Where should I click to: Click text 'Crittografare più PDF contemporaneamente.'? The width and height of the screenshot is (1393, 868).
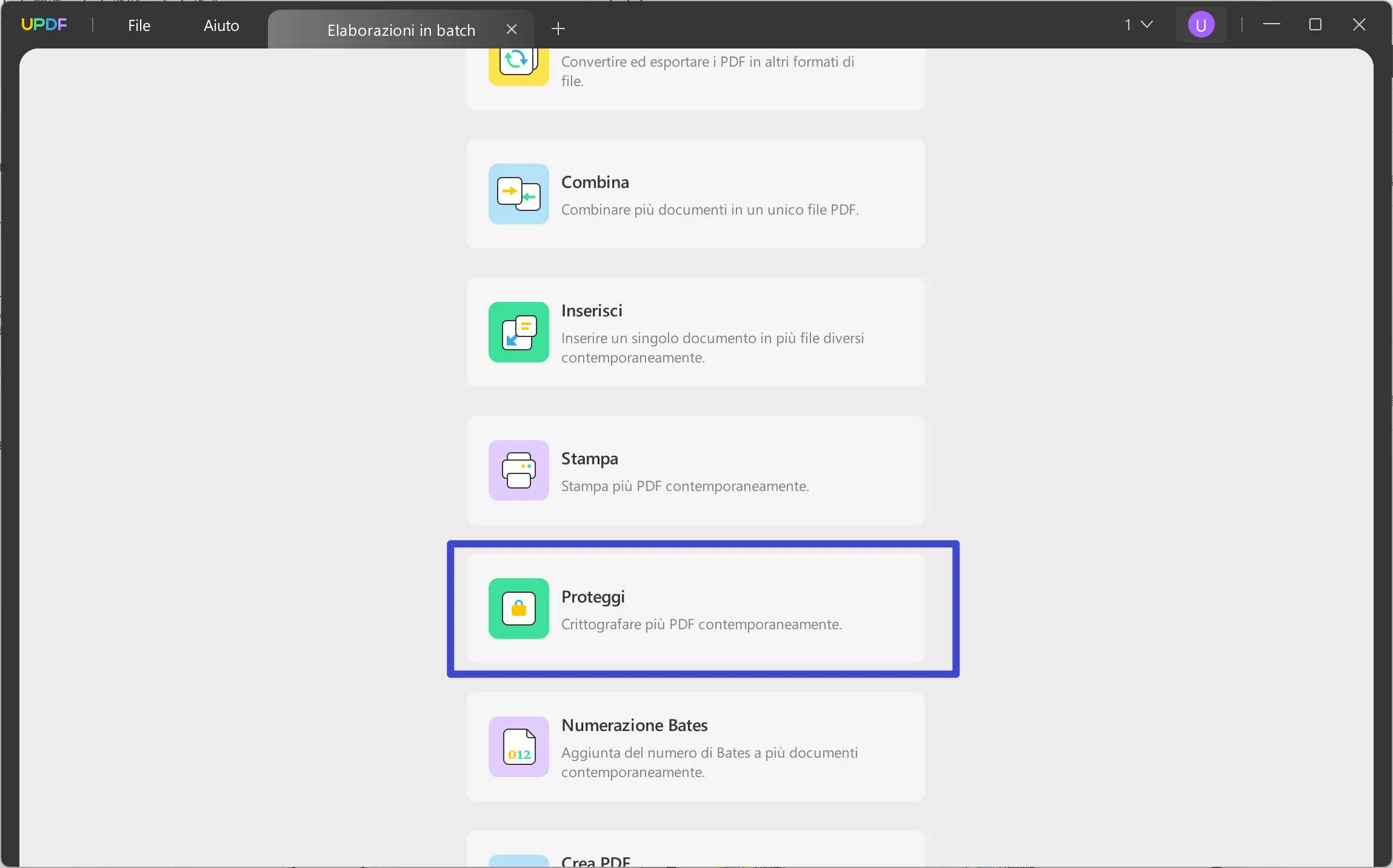[701, 624]
